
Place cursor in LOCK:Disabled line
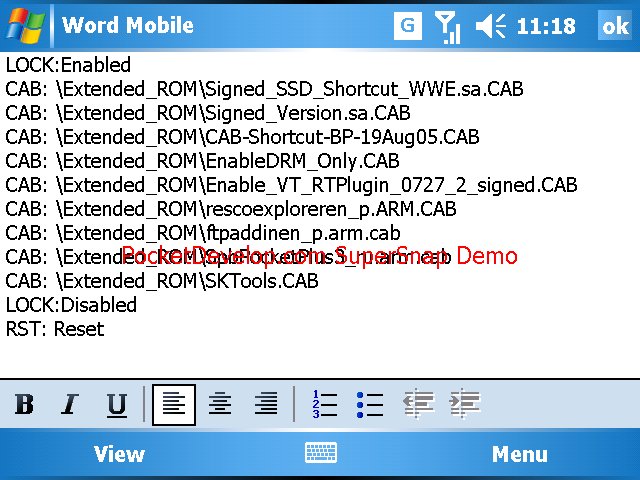71,305
